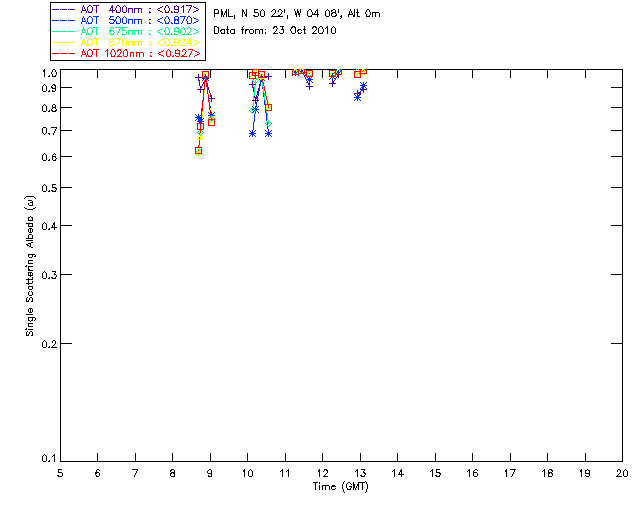Click the "0.6" y-axis tick label
The height and width of the screenshot is (512, 640).
click(49, 157)
